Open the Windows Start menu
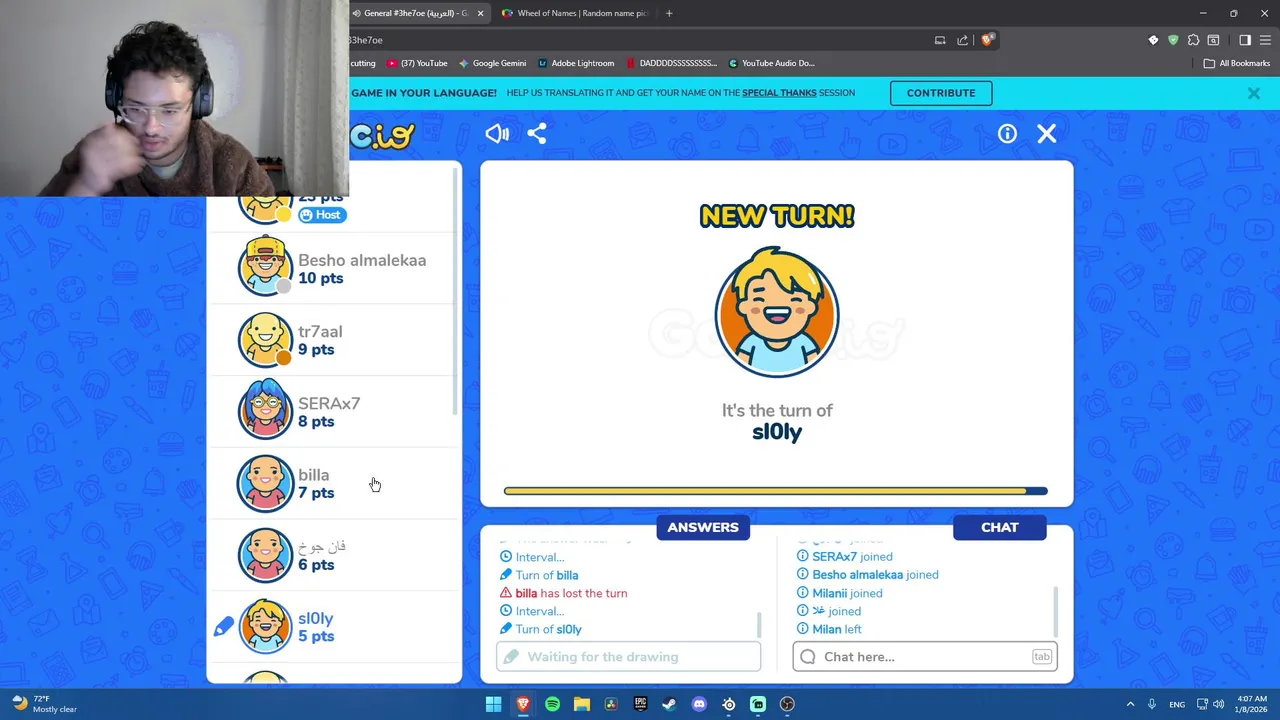 click(x=493, y=704)
